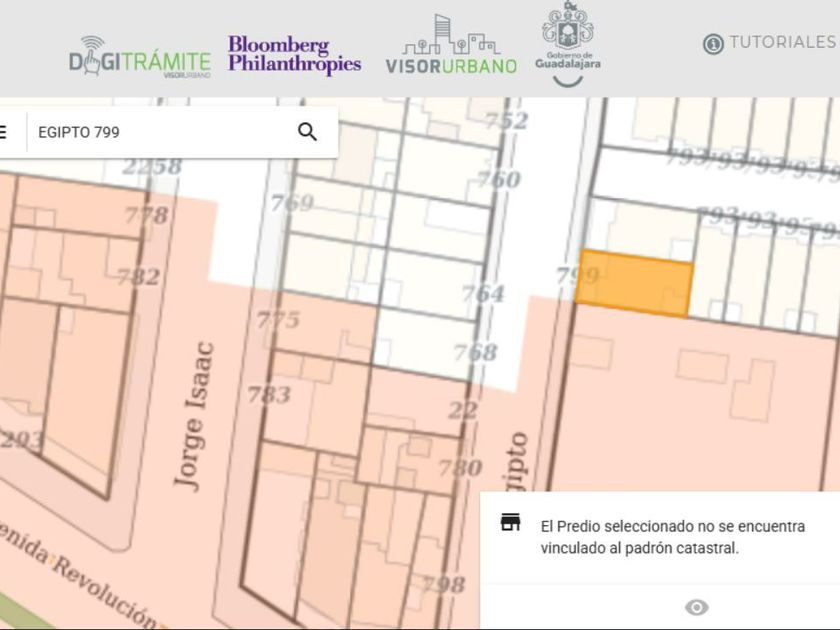Click the parcel numbered 780
This screenshot has height=630, width=840.
461,468
